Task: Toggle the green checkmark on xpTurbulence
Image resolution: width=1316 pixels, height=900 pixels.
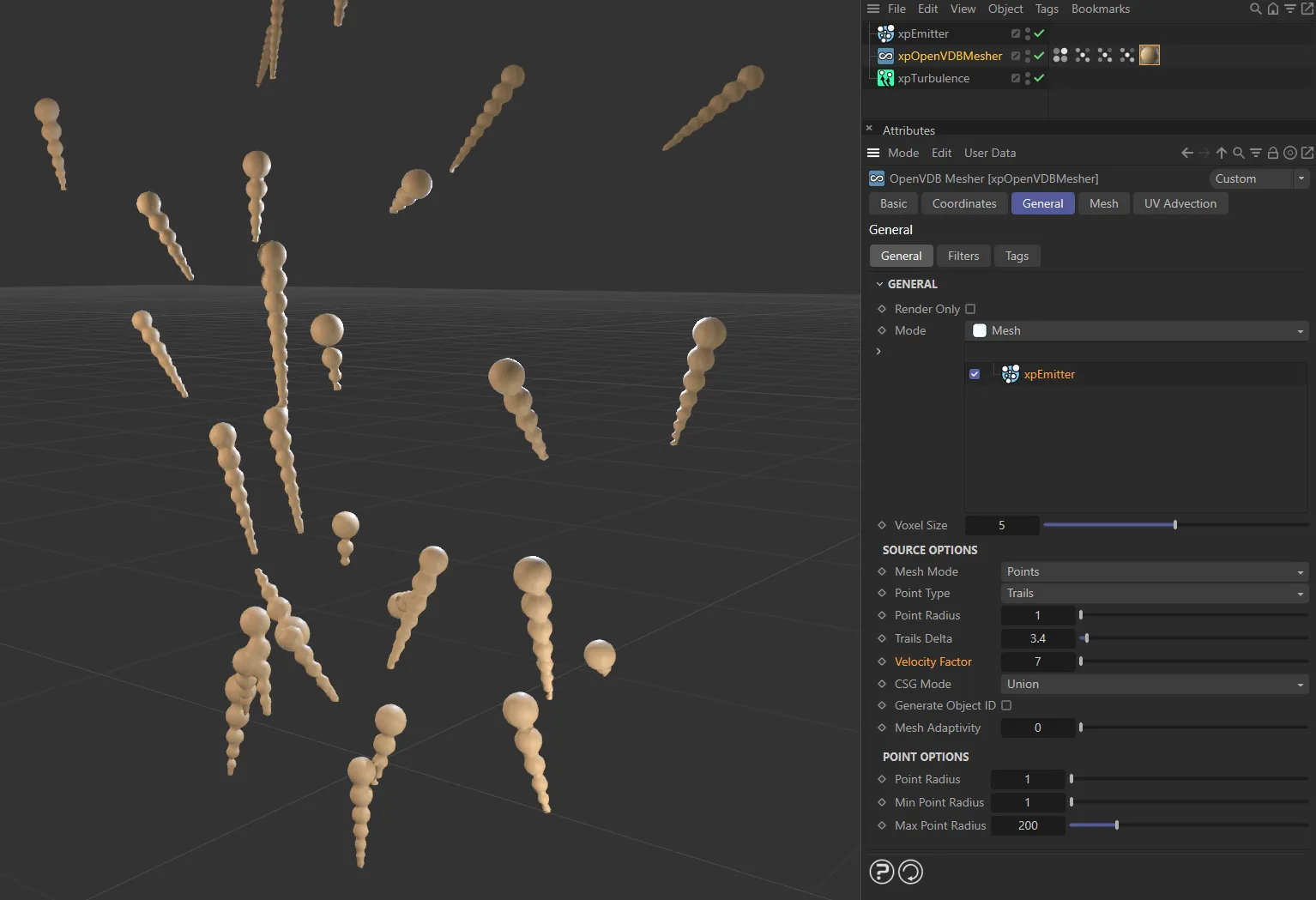Action: (x=1039, y=78)
